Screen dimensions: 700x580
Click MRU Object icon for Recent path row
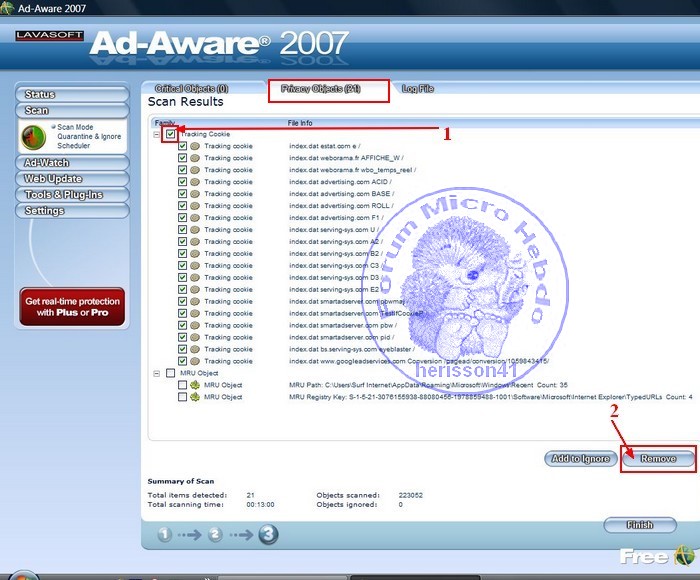[195, 384]
